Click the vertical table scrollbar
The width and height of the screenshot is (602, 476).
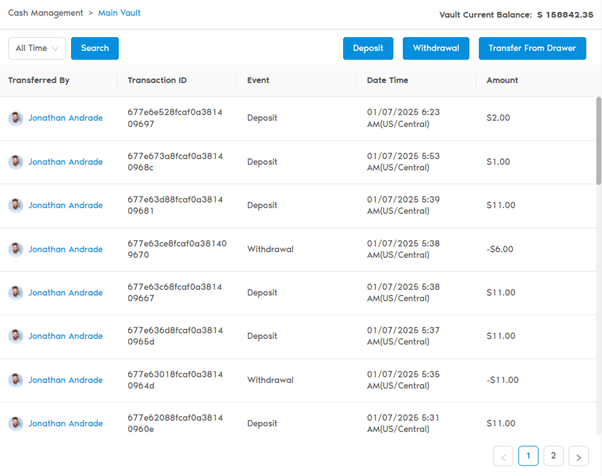(597, 140)
